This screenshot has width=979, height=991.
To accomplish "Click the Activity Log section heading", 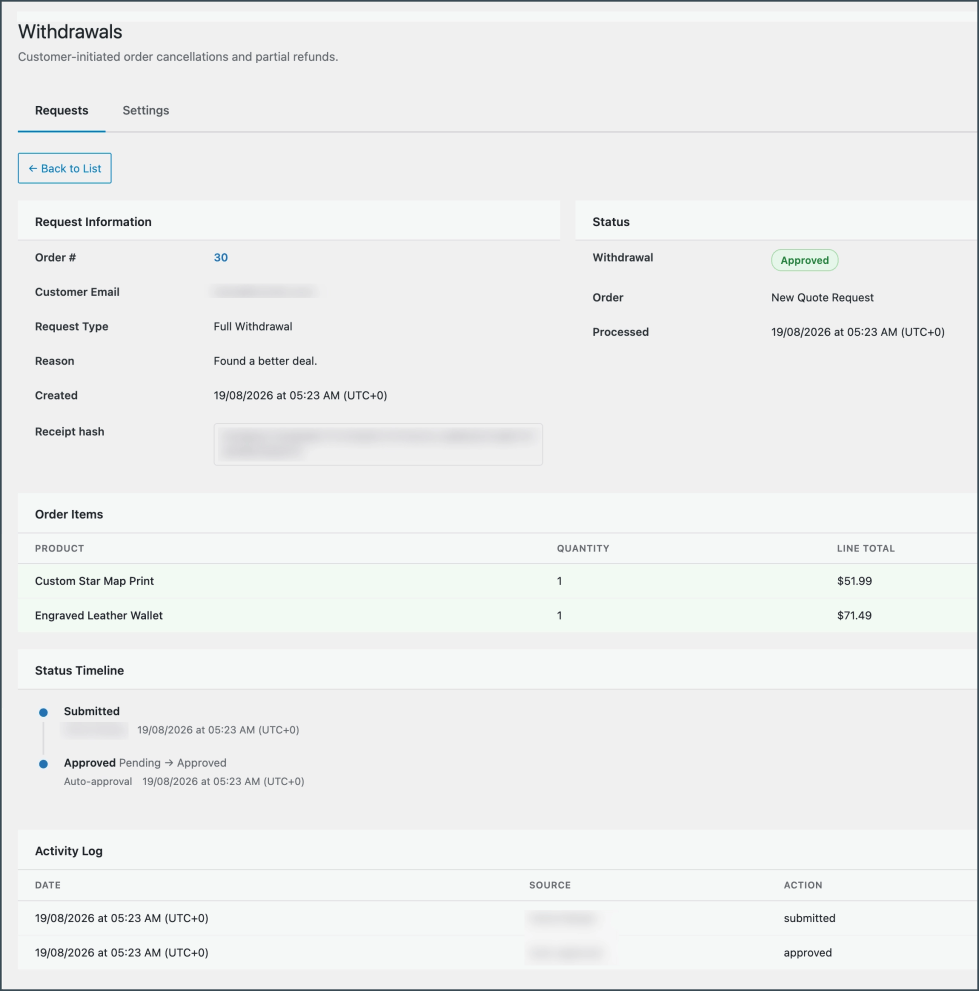I will (x=69, y=851).
